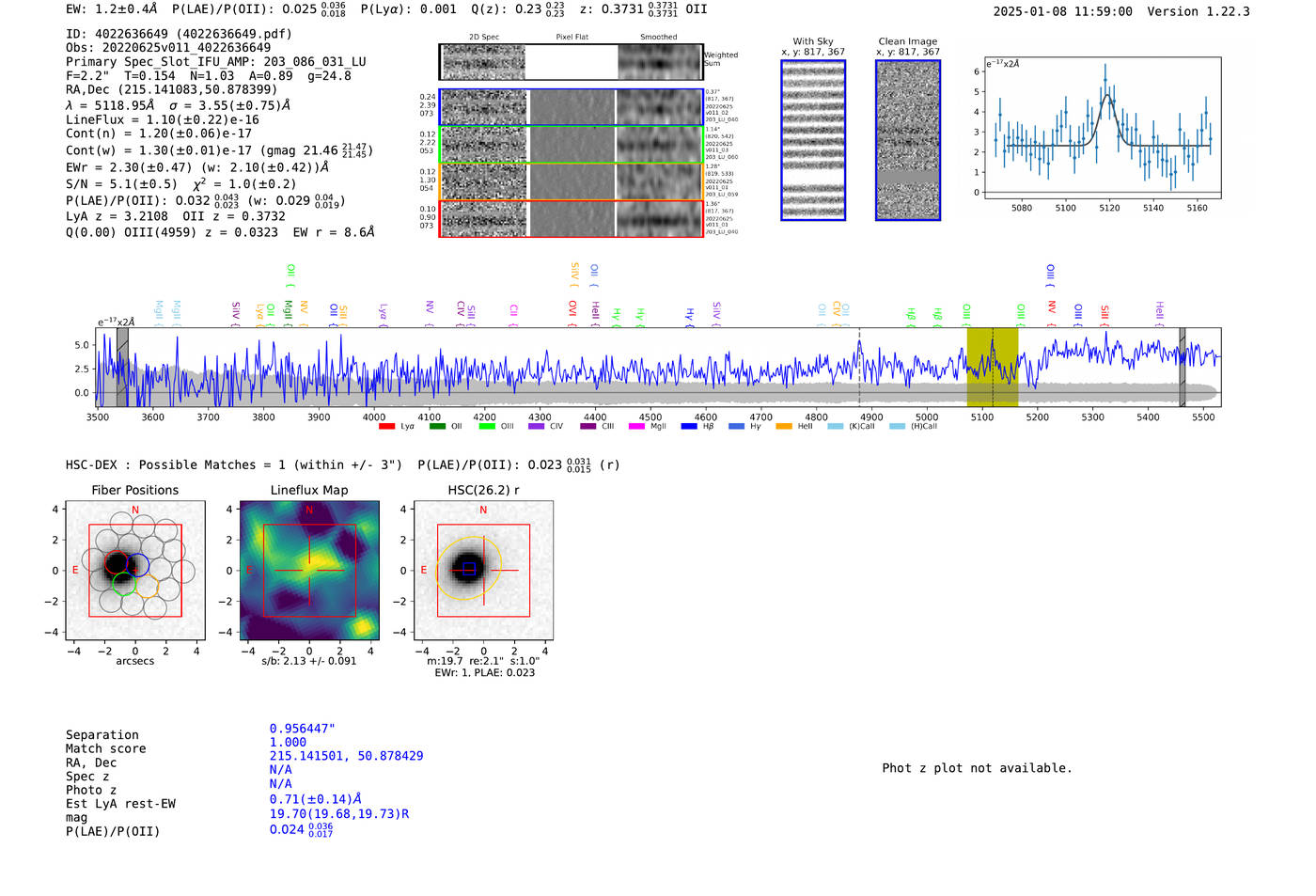This screenshot has width=1316, height=896.
Task: Open the Lineflux Map image
Action: tap(309, 571)
